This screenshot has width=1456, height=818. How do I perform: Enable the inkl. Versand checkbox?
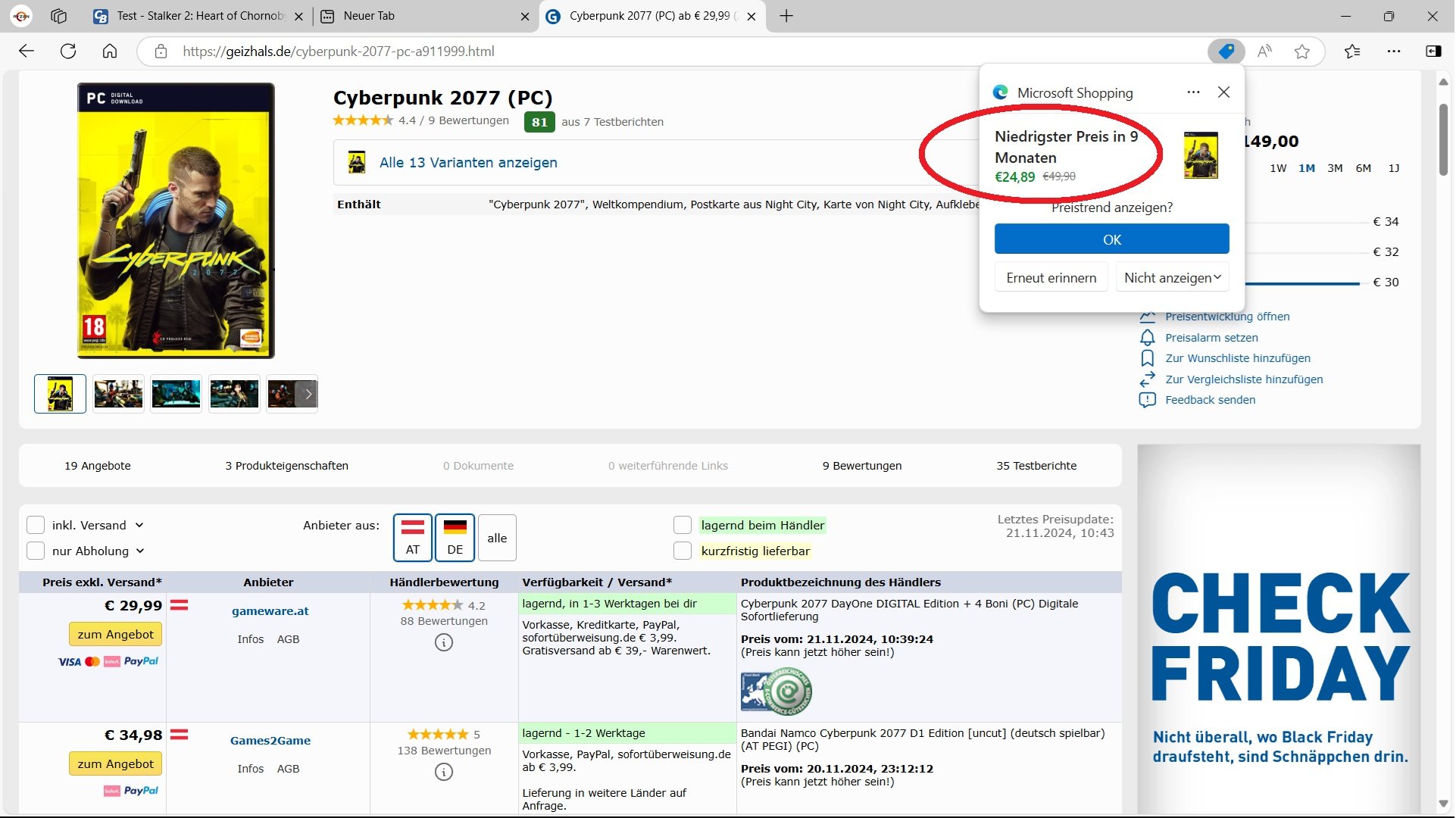pos(36,526)
